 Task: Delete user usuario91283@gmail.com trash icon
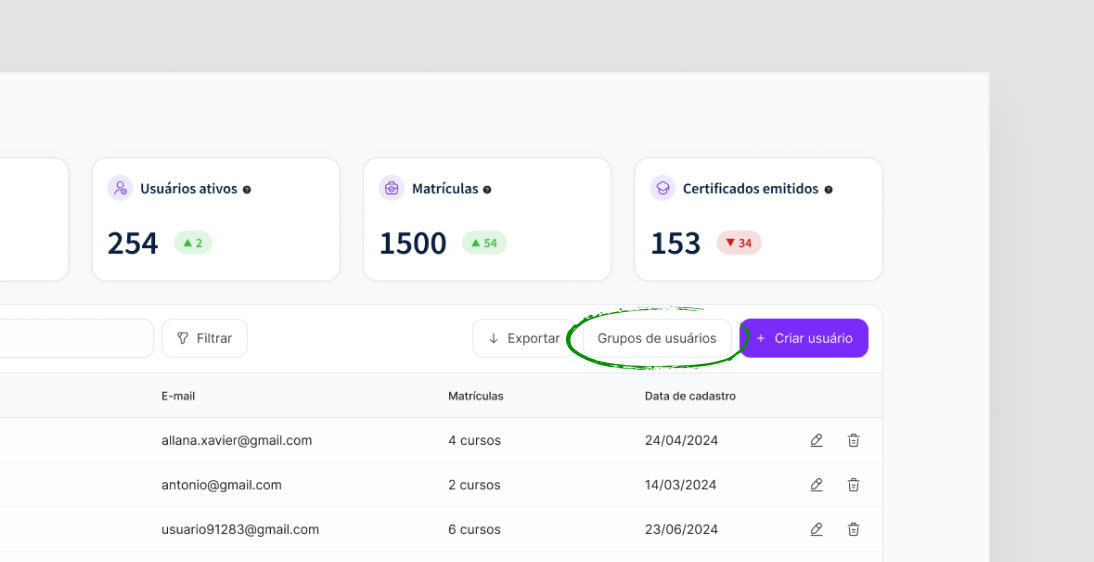point(853,529)
